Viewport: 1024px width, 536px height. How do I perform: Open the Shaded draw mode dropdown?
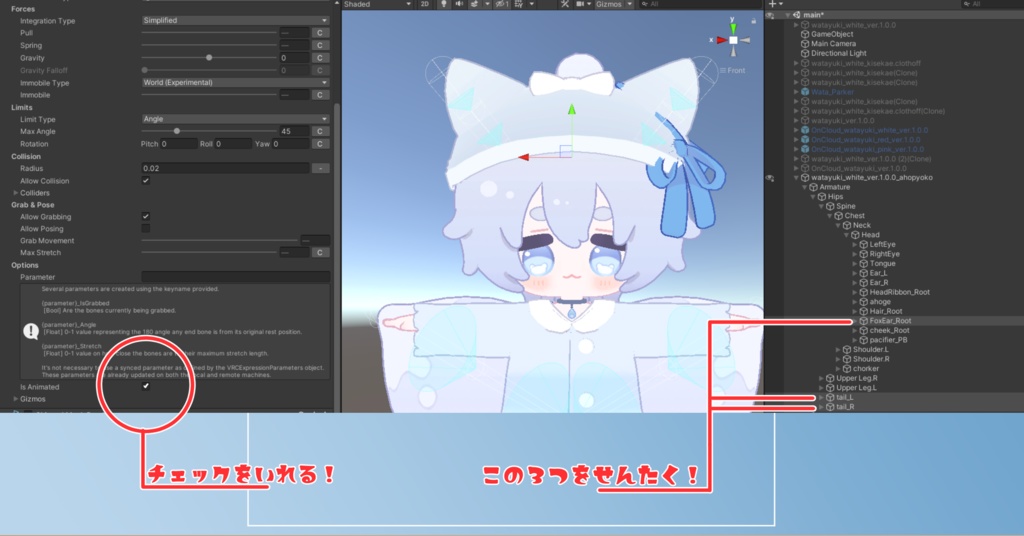pos(377,4)
